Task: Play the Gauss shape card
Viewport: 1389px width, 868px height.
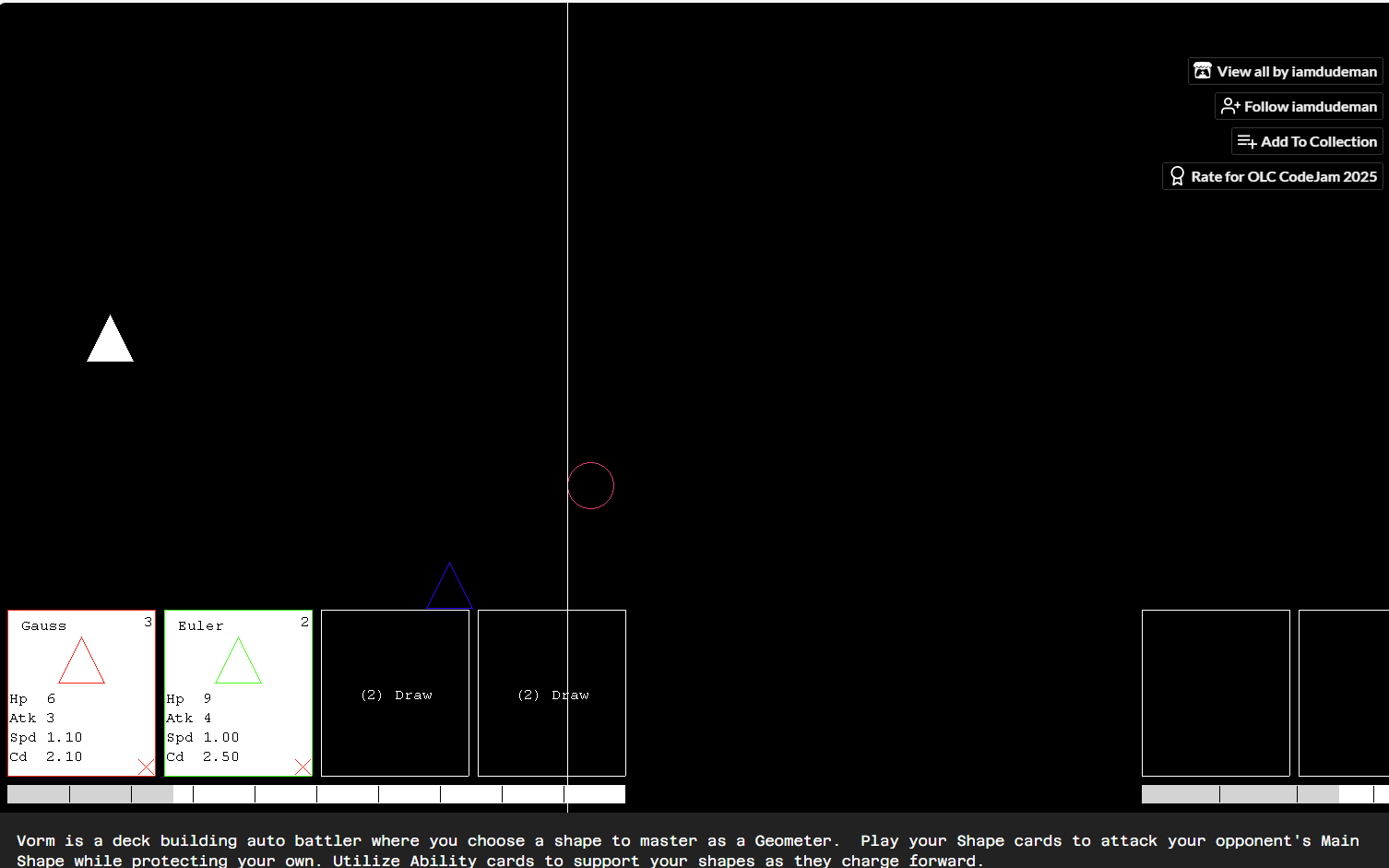Action: [81, 693]
